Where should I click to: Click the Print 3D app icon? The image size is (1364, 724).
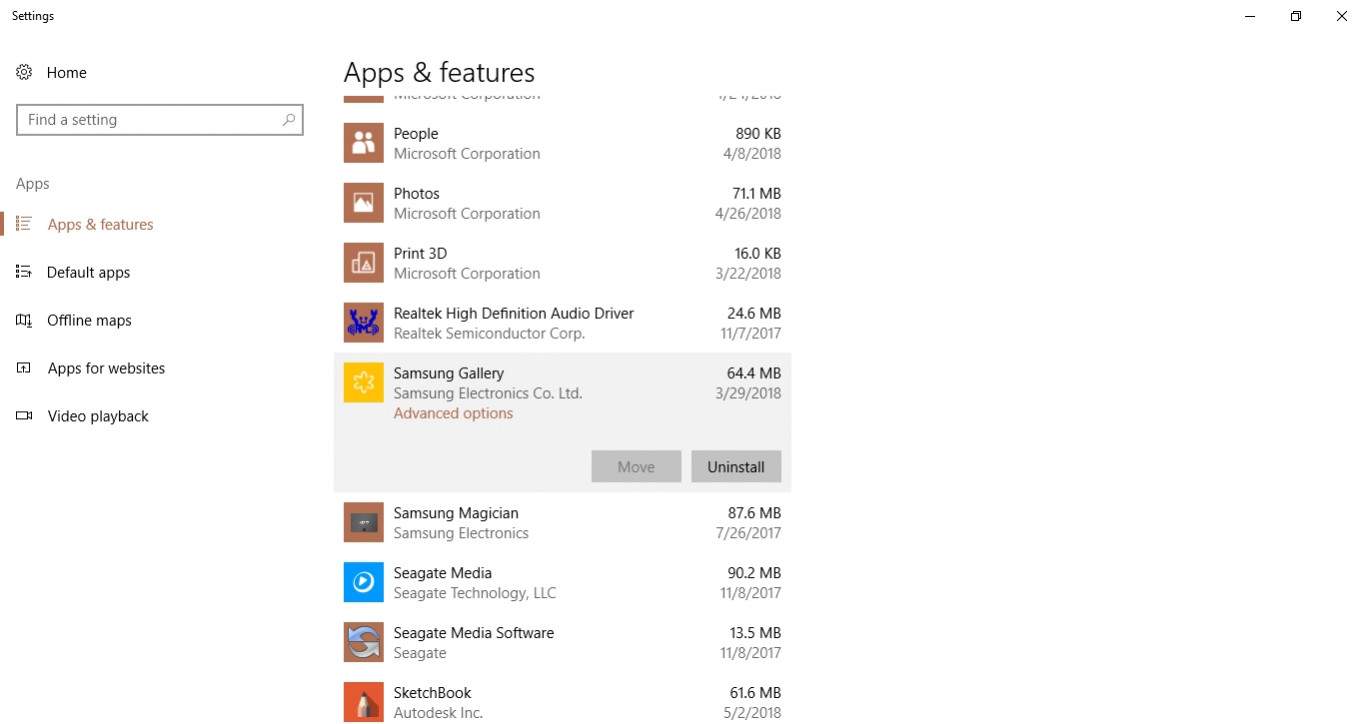tap(363, 263)
